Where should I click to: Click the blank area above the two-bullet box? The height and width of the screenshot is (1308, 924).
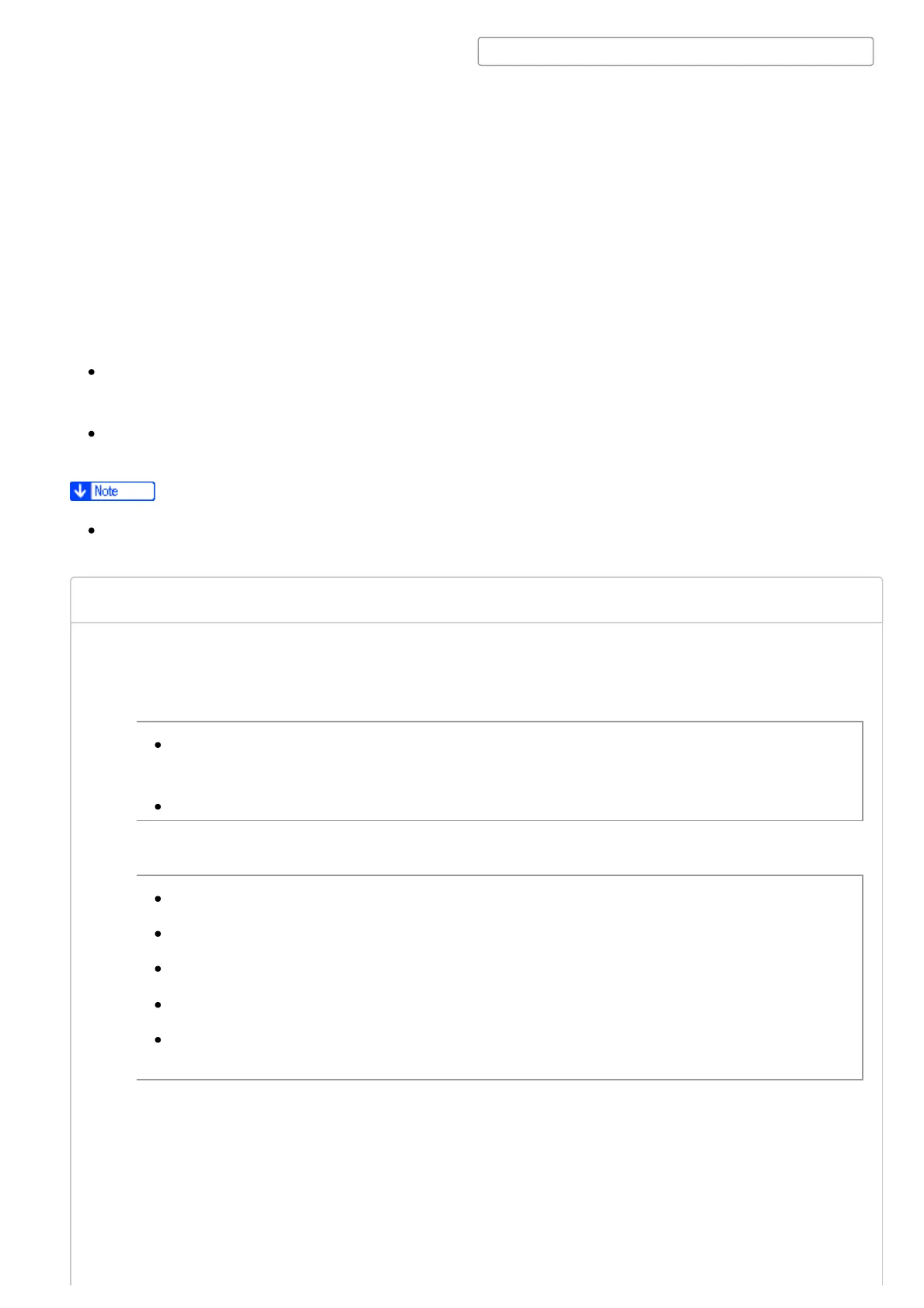point(476,672)
